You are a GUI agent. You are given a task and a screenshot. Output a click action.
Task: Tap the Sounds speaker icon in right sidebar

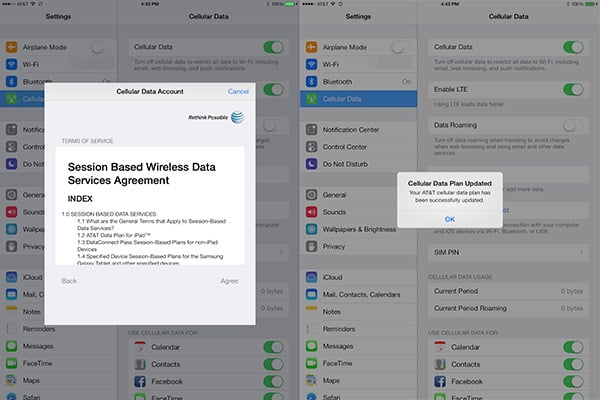(311, 212)
